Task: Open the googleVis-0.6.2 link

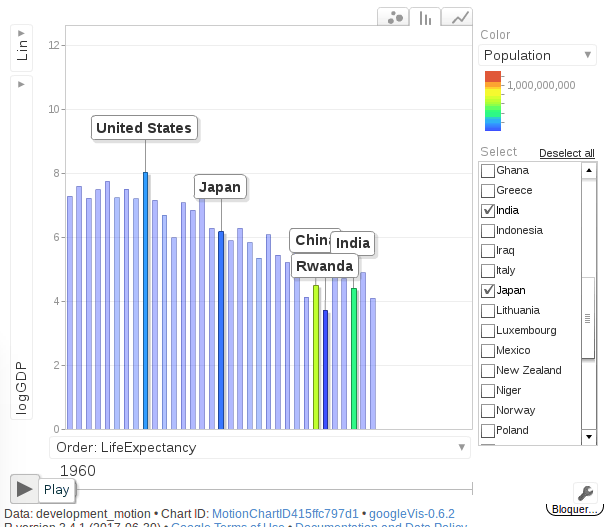Action: 411,514
